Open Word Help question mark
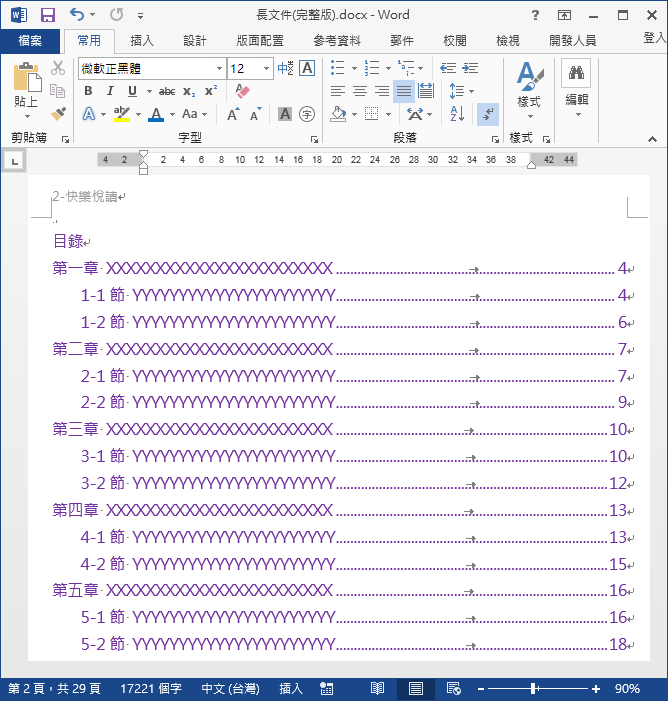Image resolution: width=668 pixels, height=701 pixels. [535, 15]
